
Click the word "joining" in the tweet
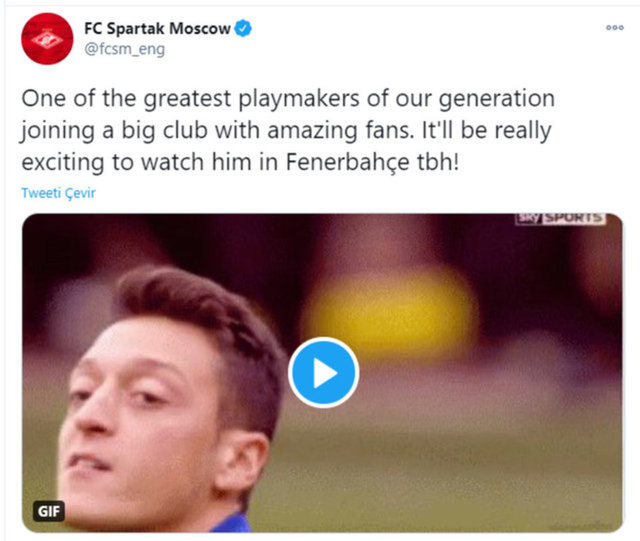coord(55,130)
